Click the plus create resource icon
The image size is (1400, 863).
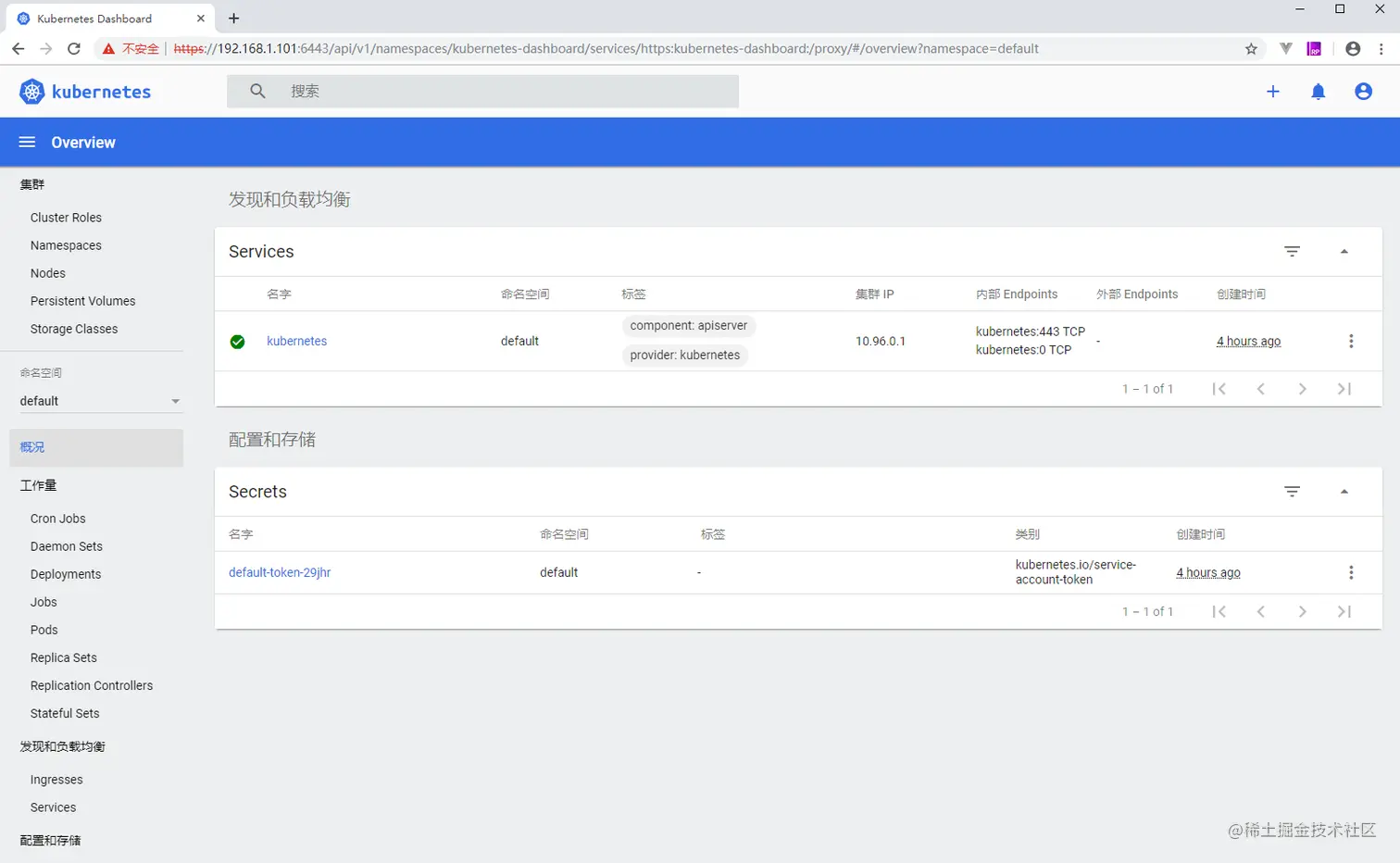(1273, 92)
